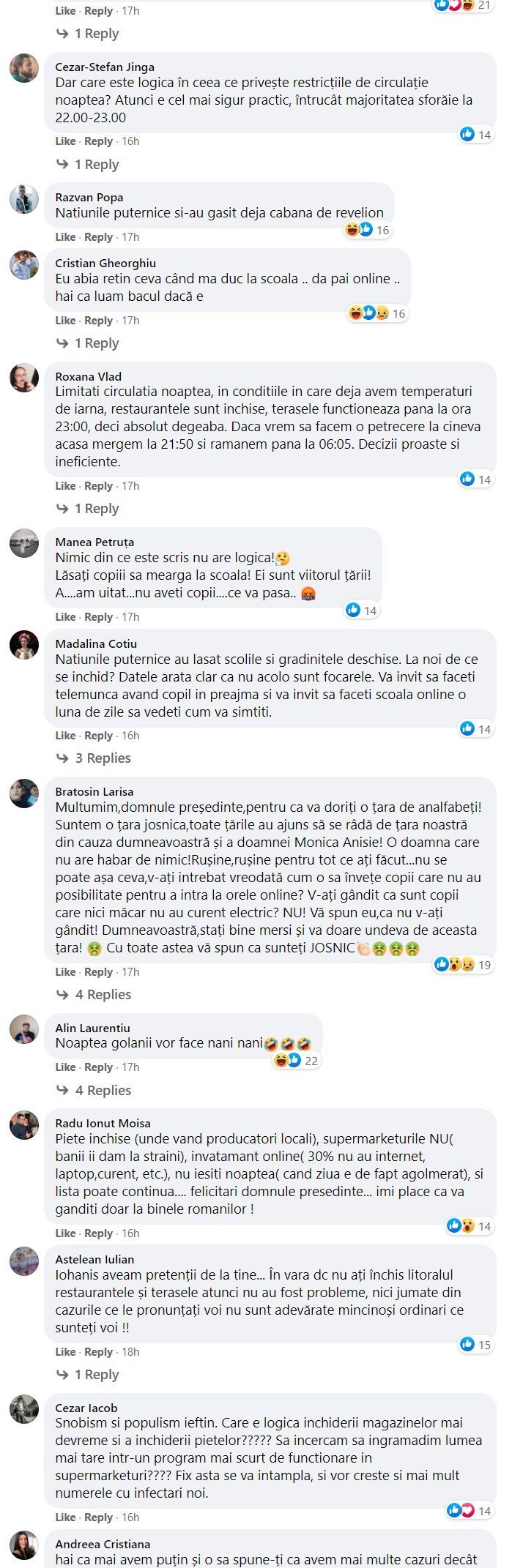This screenshot has height=1568, width=512.
Task: Click the 16h timestamp on Radu Ionut Moisa's comment
Action: pyautogui.click(x=130, y=1233)
